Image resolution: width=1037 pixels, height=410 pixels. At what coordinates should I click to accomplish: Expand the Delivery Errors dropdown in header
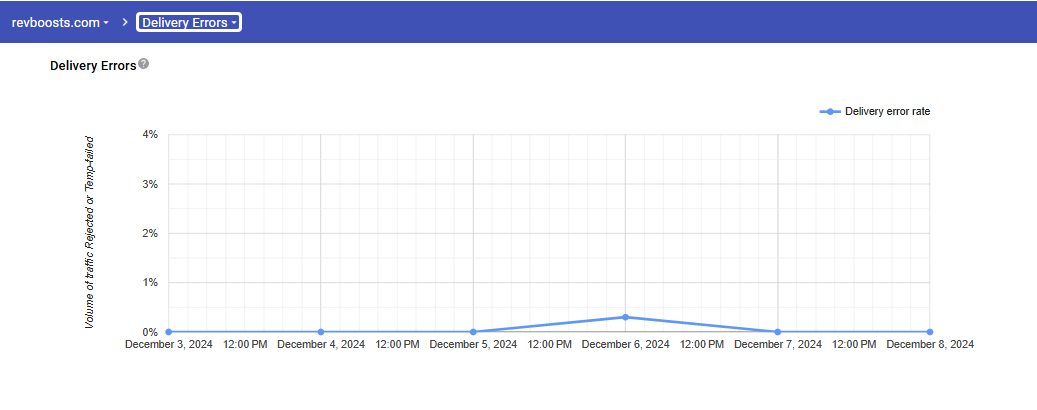click(189, 22)
